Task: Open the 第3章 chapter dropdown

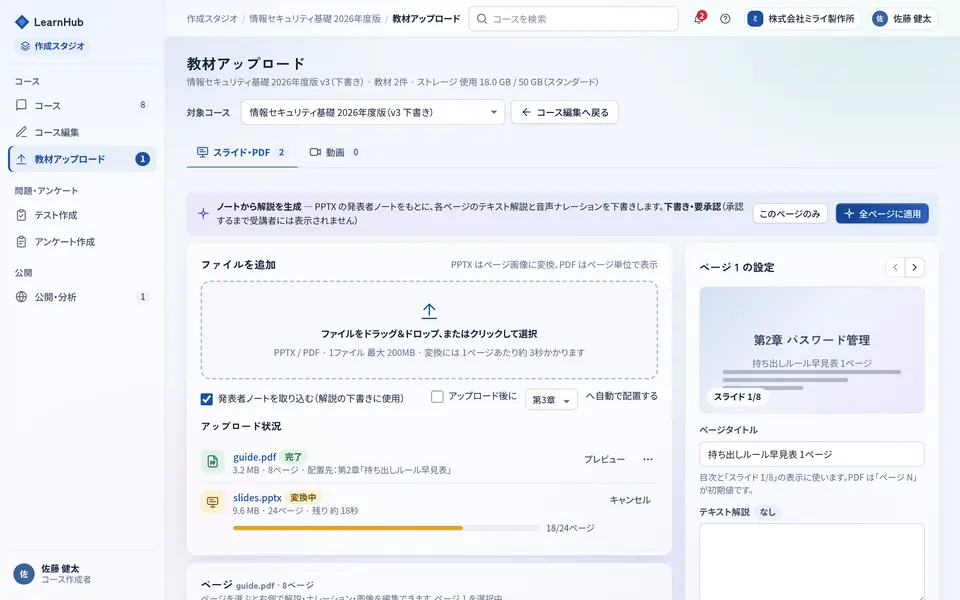Action: [551, 400]
